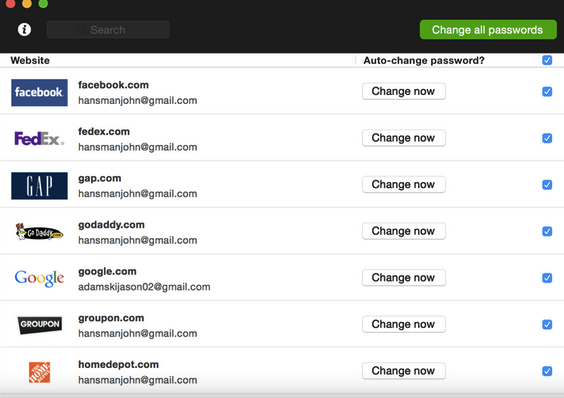The width and height of the screenshot is (564, 398).
Task: Toggle auto-change checkbox for google.com
Action: [x=547, y=278]
